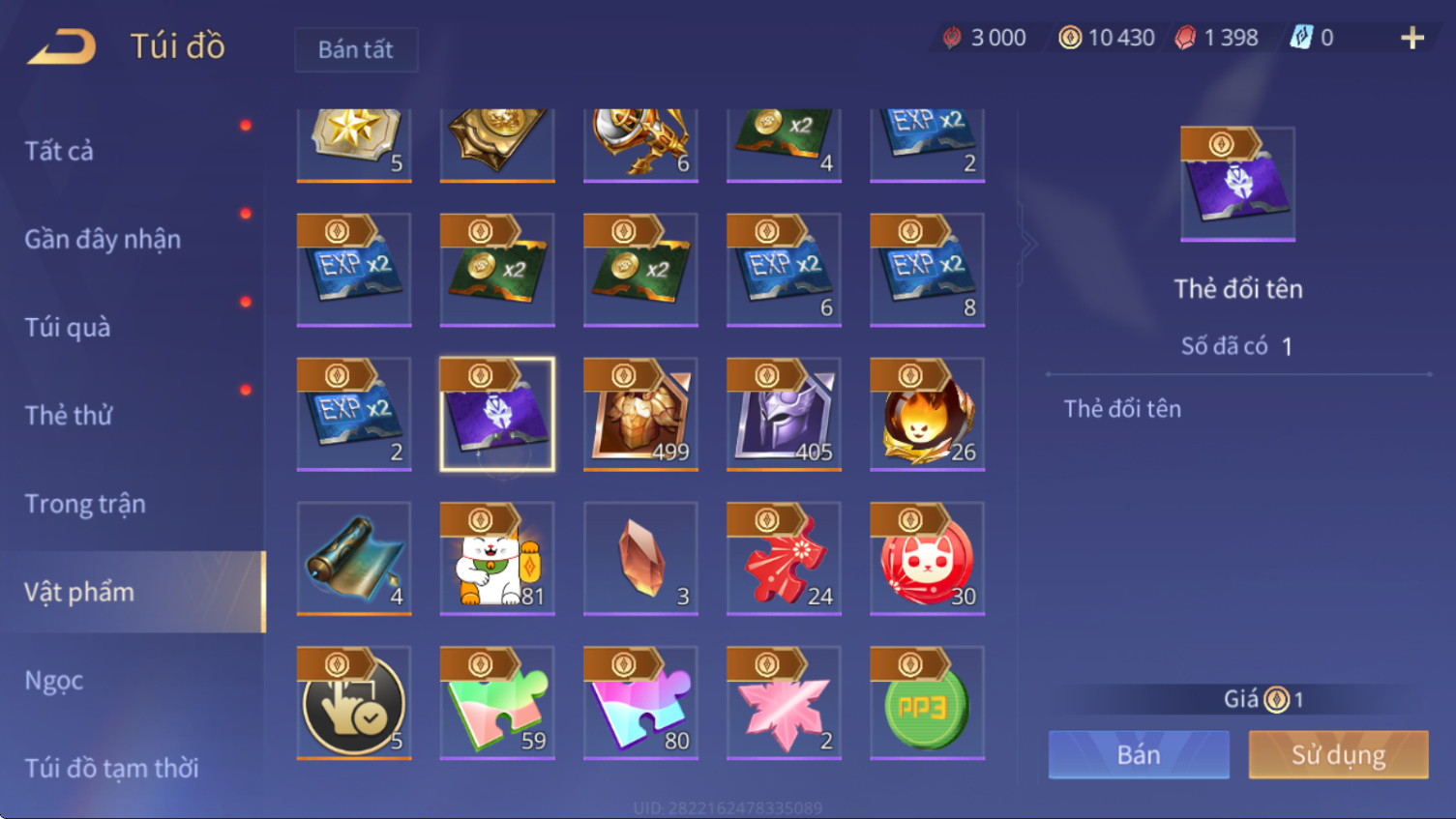1456x819 pixels.
Task: Go back using the golden return arrow
Action: (62, 46)
